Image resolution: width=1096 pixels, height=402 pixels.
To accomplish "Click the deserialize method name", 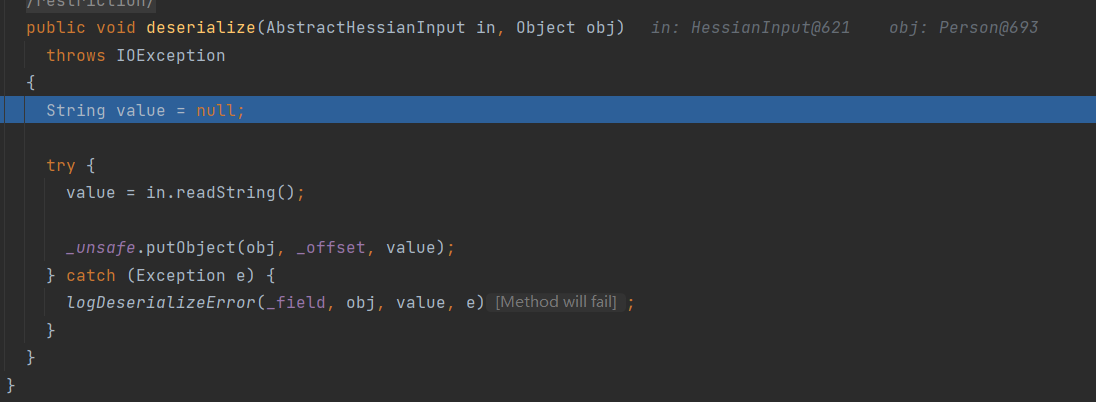I will [x=200, y=28].
